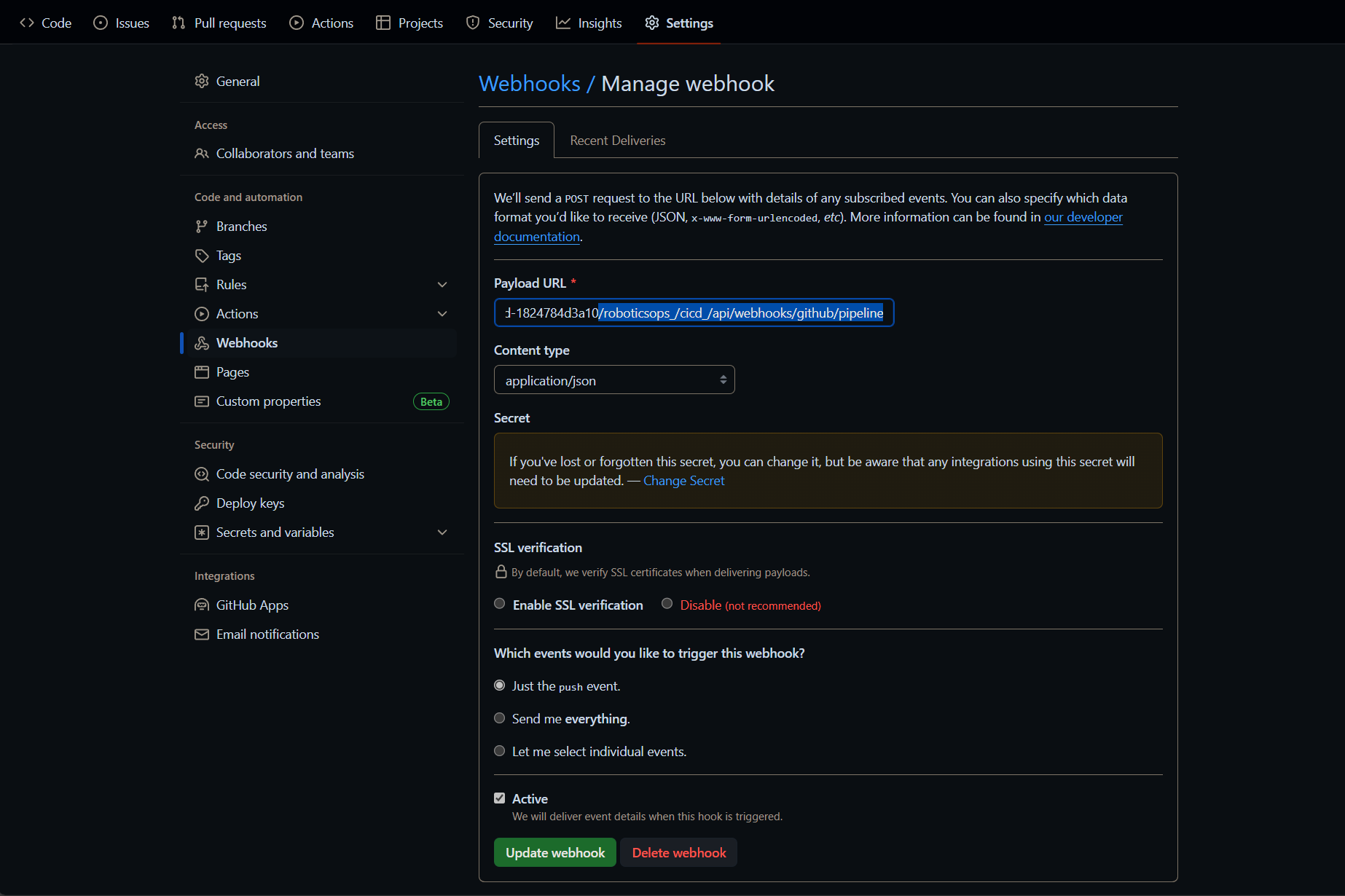Open Code security and analysis page
Screen dimensions: 1345x896
click(x=290, y=474)
